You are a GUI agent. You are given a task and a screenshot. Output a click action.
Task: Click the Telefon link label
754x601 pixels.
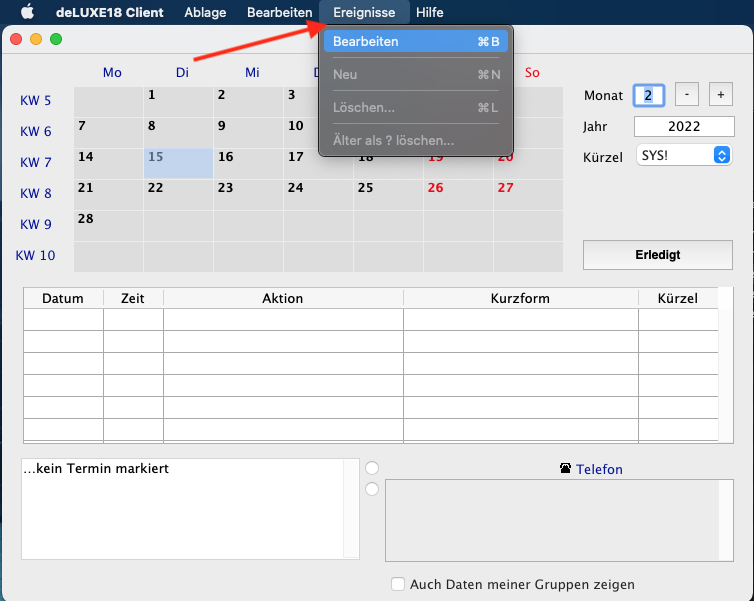(x=599, y=469)
